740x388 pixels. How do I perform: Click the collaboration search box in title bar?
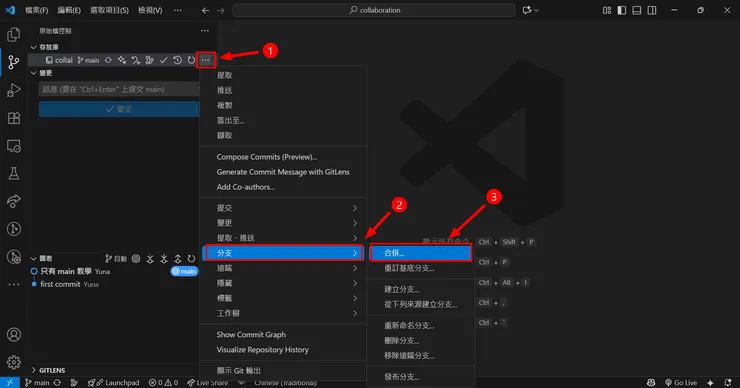(x=374, y=10)
